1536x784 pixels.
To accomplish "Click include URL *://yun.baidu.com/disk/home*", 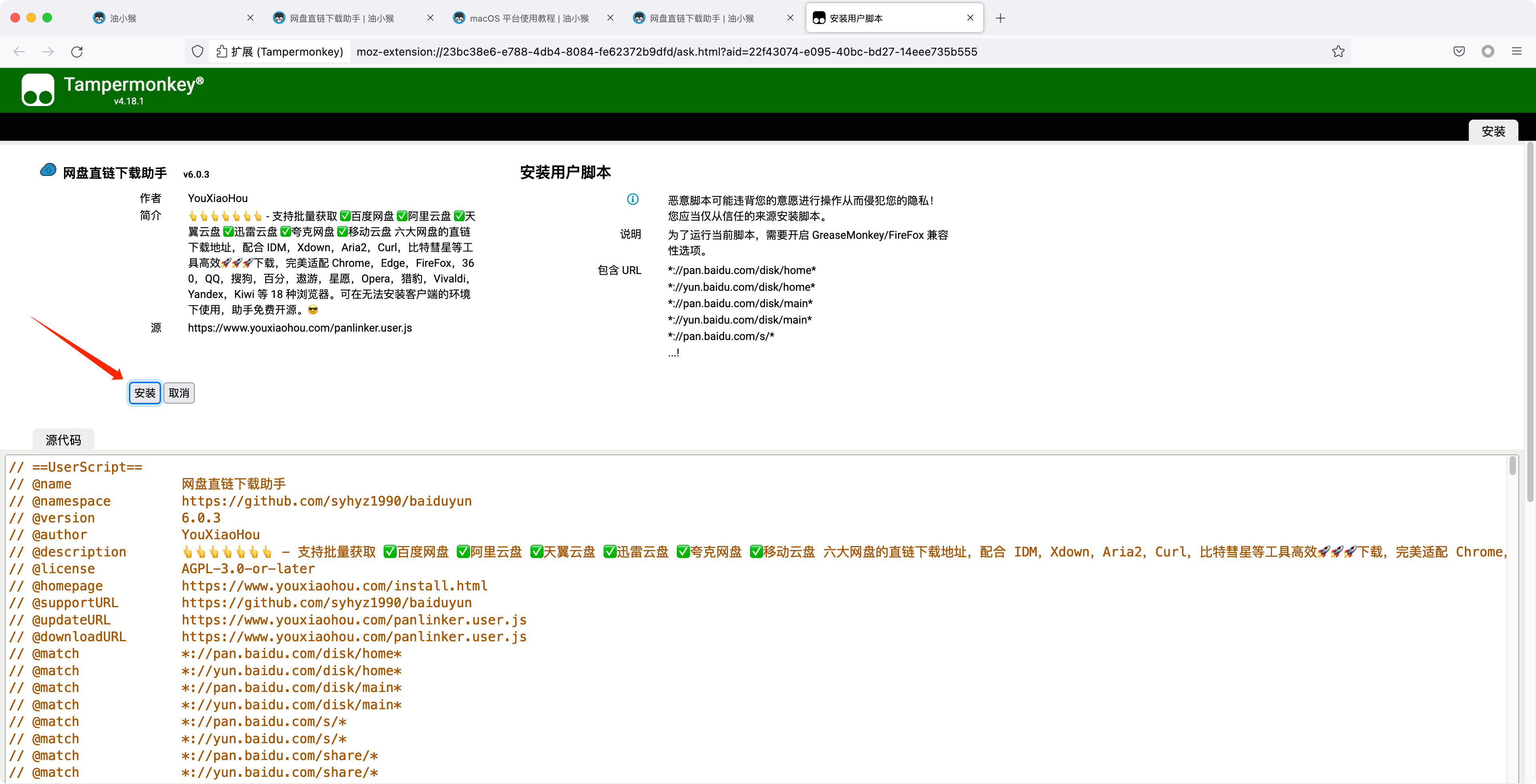I will click(x=741, y=287).
